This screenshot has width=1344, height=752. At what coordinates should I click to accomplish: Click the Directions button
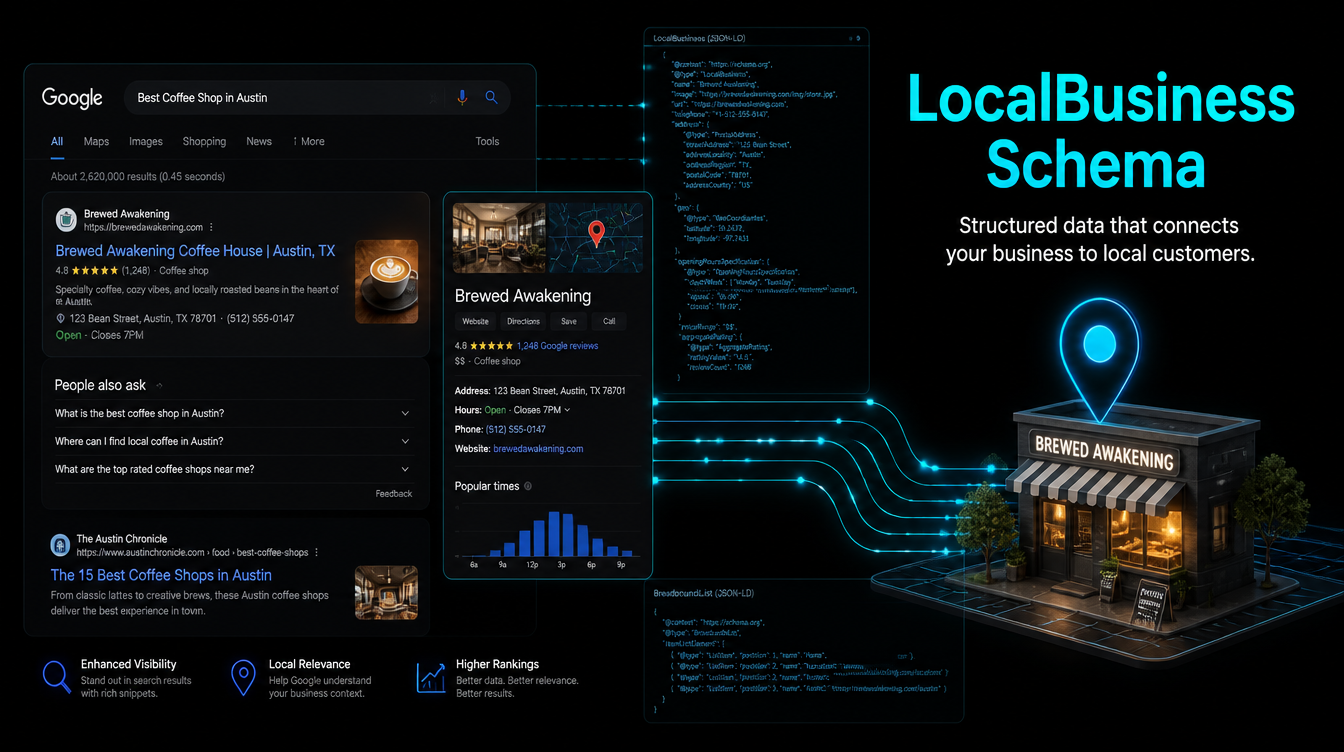tap(523, 321)
